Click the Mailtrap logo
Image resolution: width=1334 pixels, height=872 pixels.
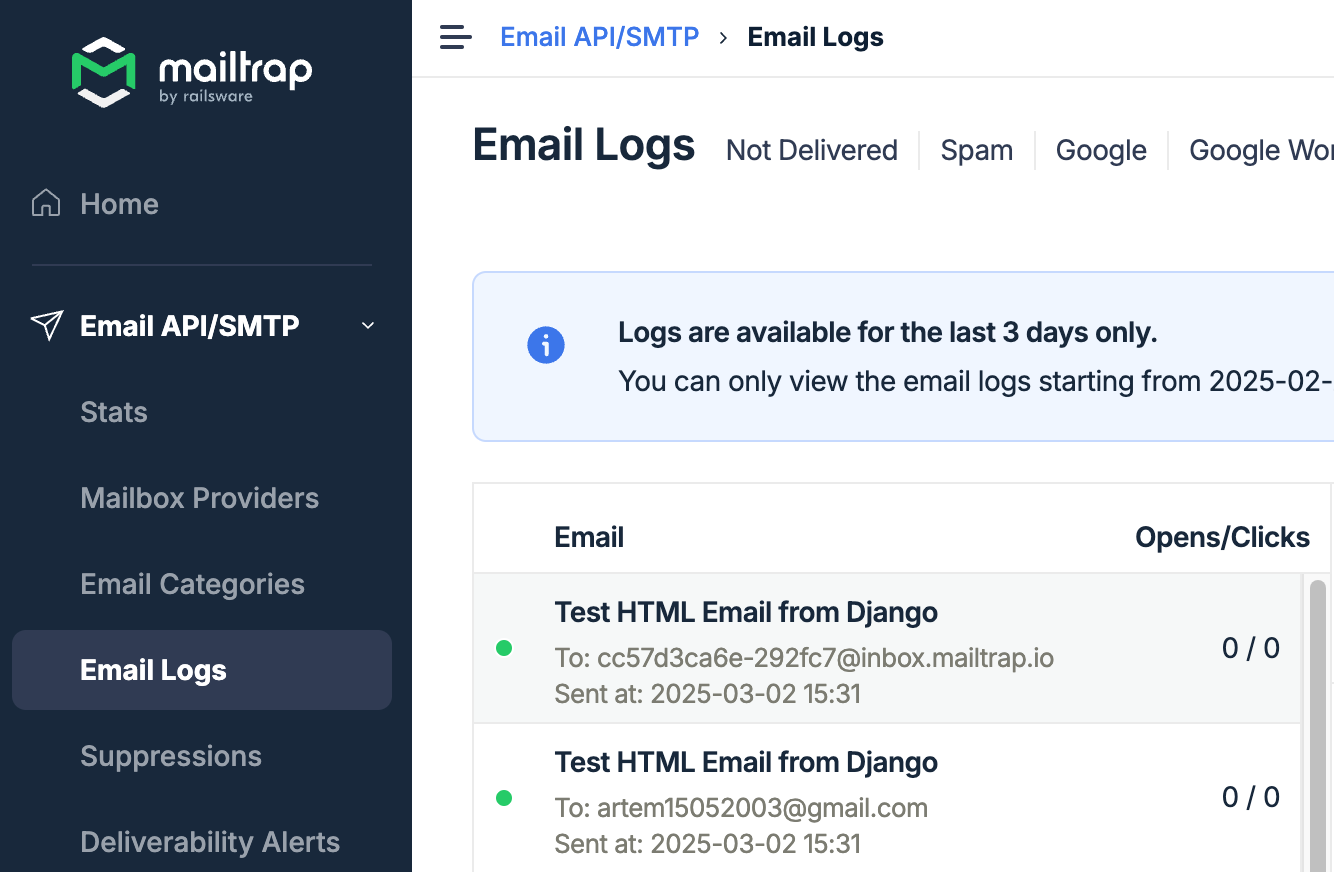[192, 72]
